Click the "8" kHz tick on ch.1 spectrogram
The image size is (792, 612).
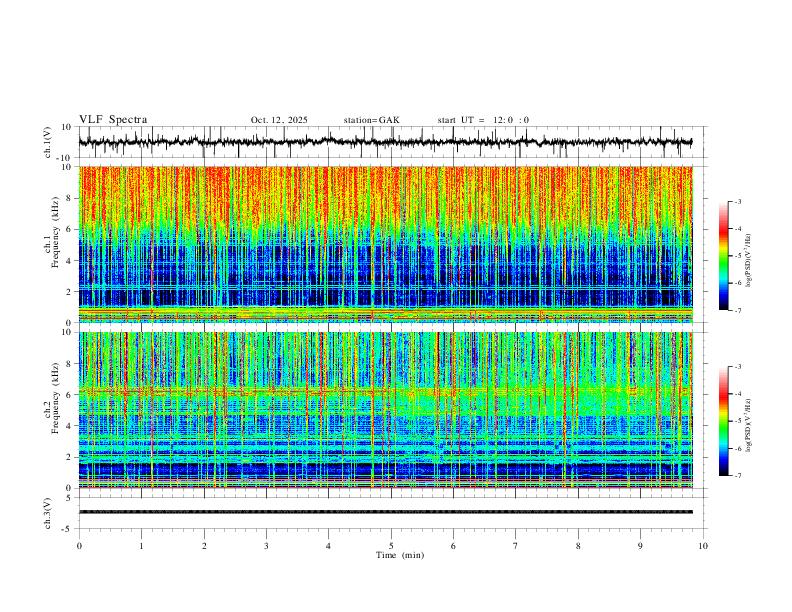[69, 198]
